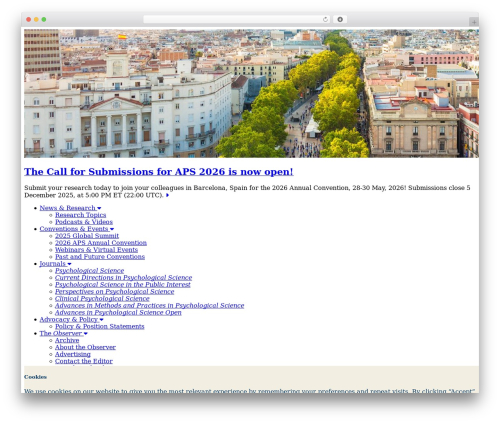Open Current Directions in Psychological Science

pos(124,278)
